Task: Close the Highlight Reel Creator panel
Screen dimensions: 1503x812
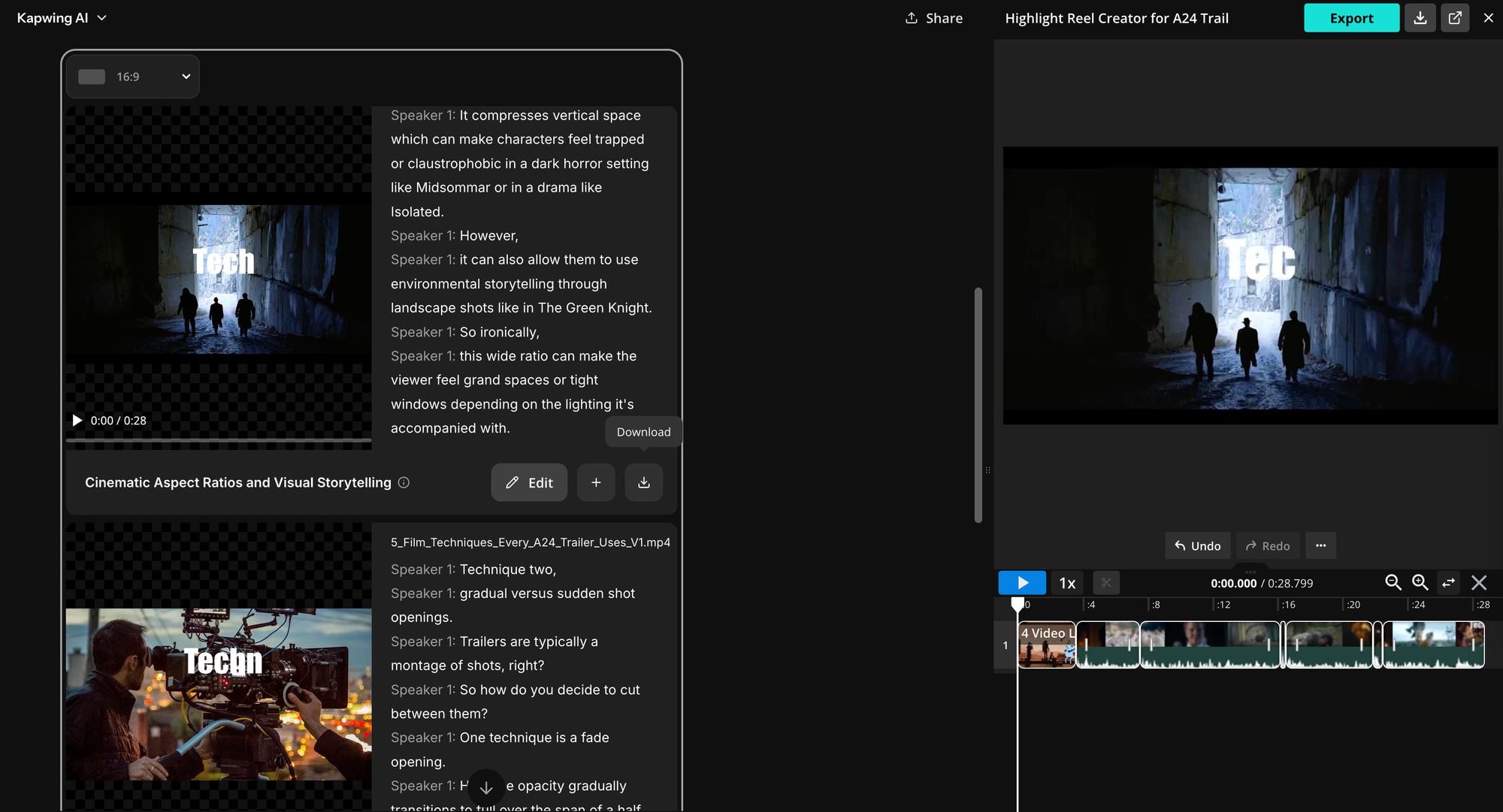Action: pos(1488,18)
